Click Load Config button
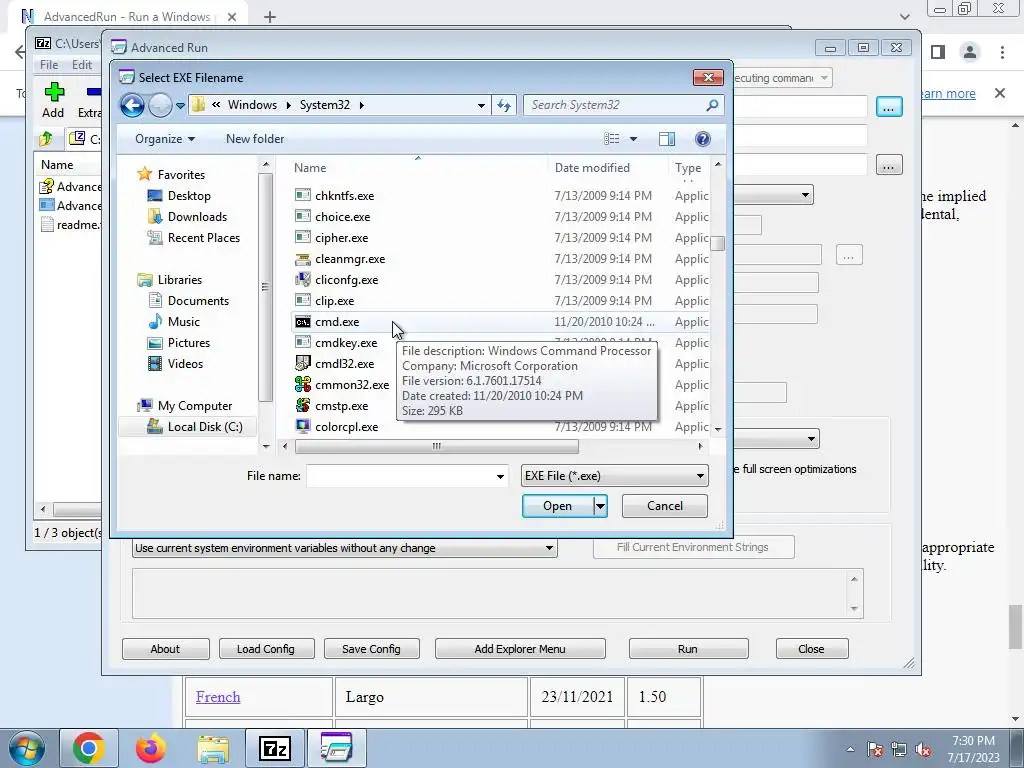The height and width of the screenshot is (768, 1024). [x=266, y=648]
